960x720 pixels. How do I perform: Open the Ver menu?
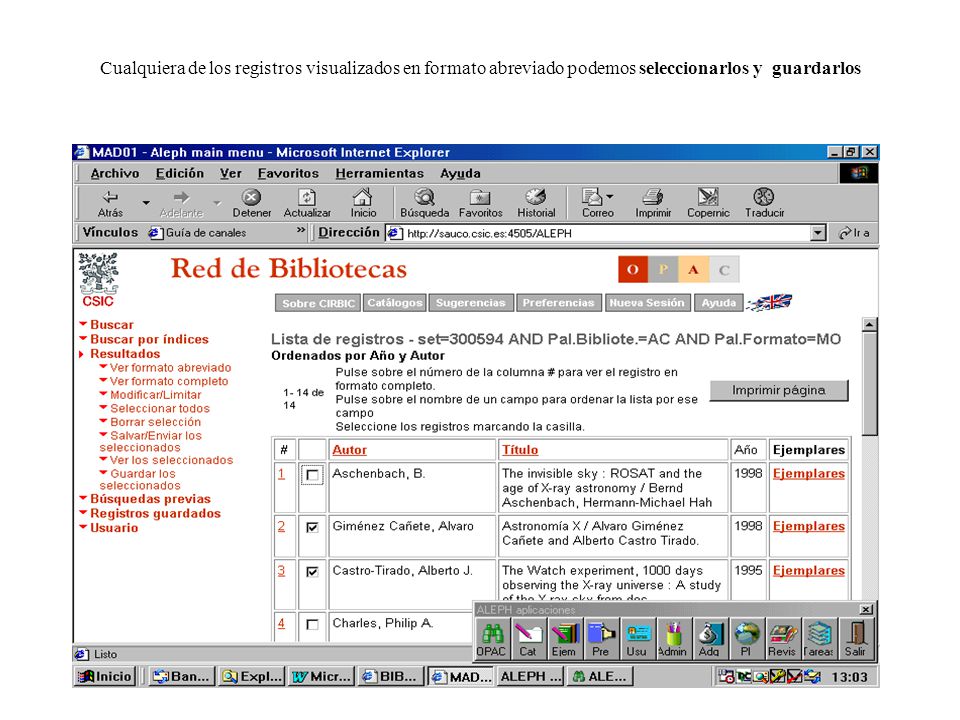pyautogui.click(x=231, y=173)
